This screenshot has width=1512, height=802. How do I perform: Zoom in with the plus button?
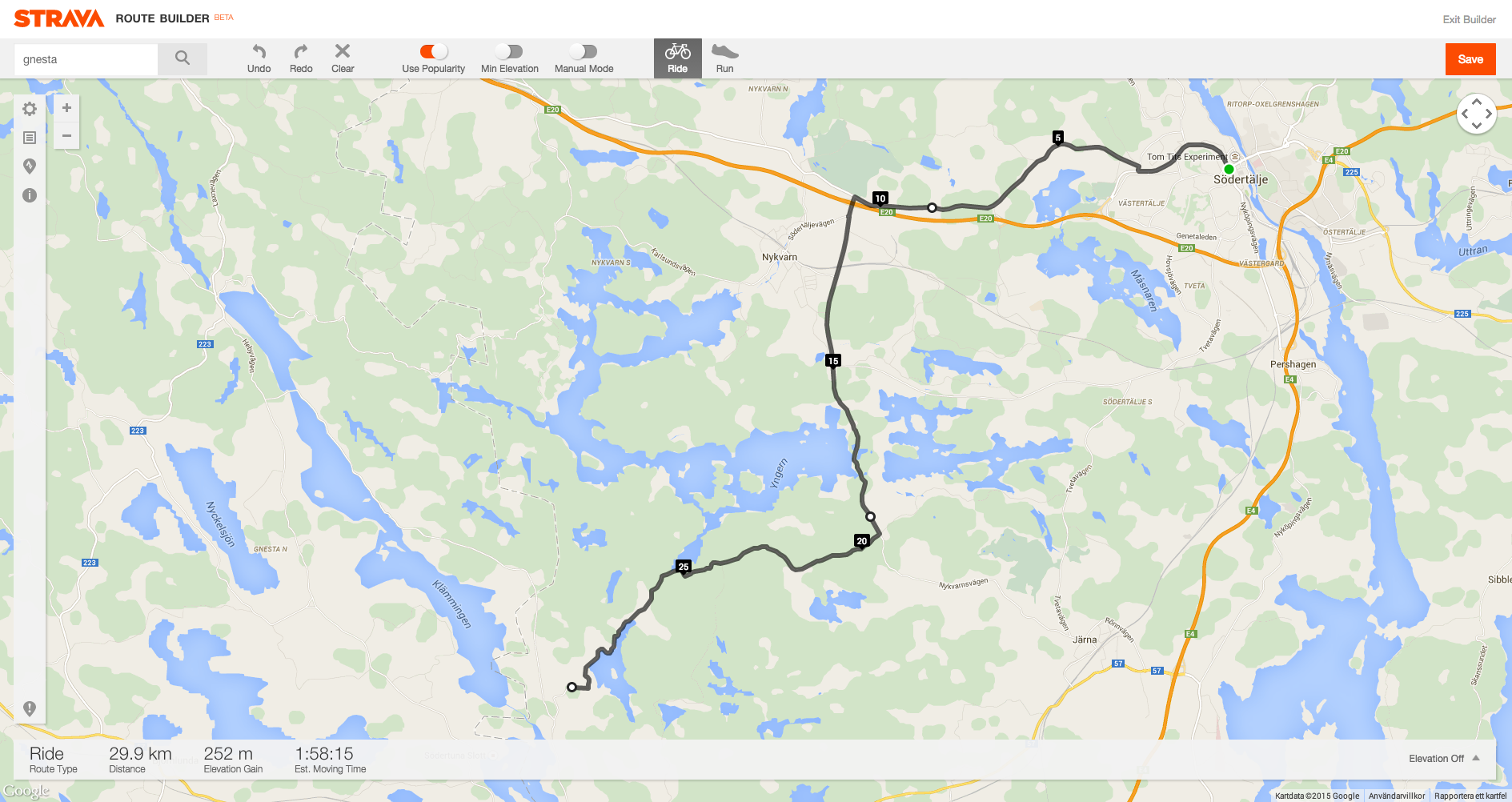(66, 108)
